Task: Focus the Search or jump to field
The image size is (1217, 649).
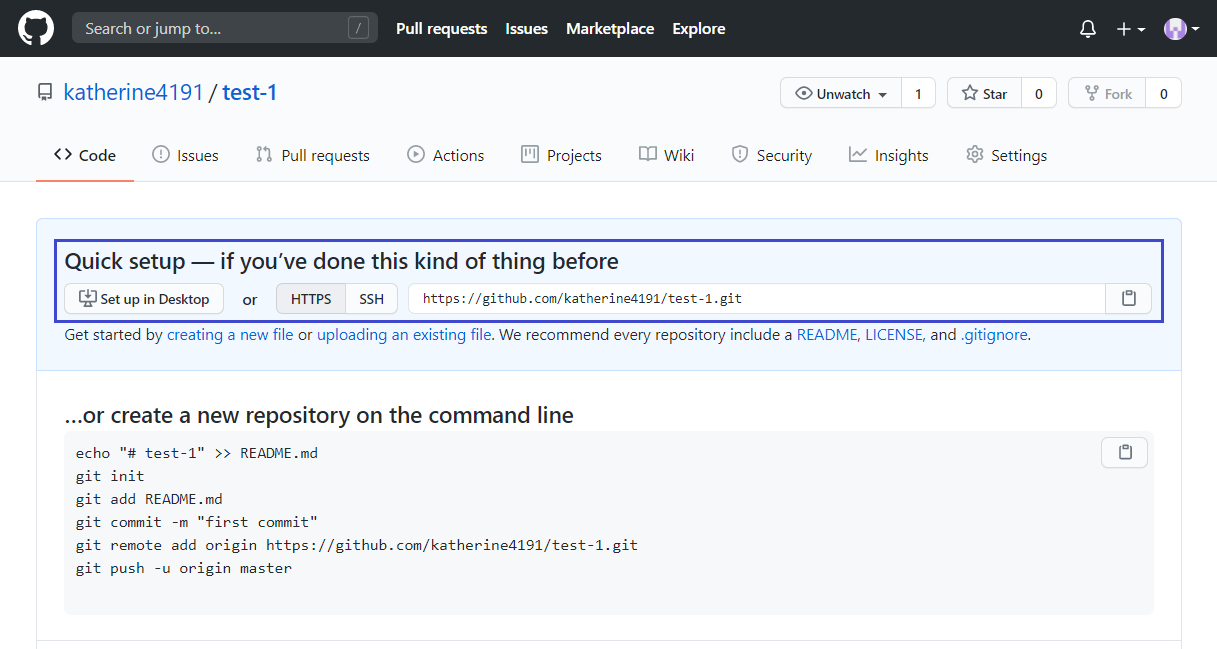Action: (x=225, y=28)
